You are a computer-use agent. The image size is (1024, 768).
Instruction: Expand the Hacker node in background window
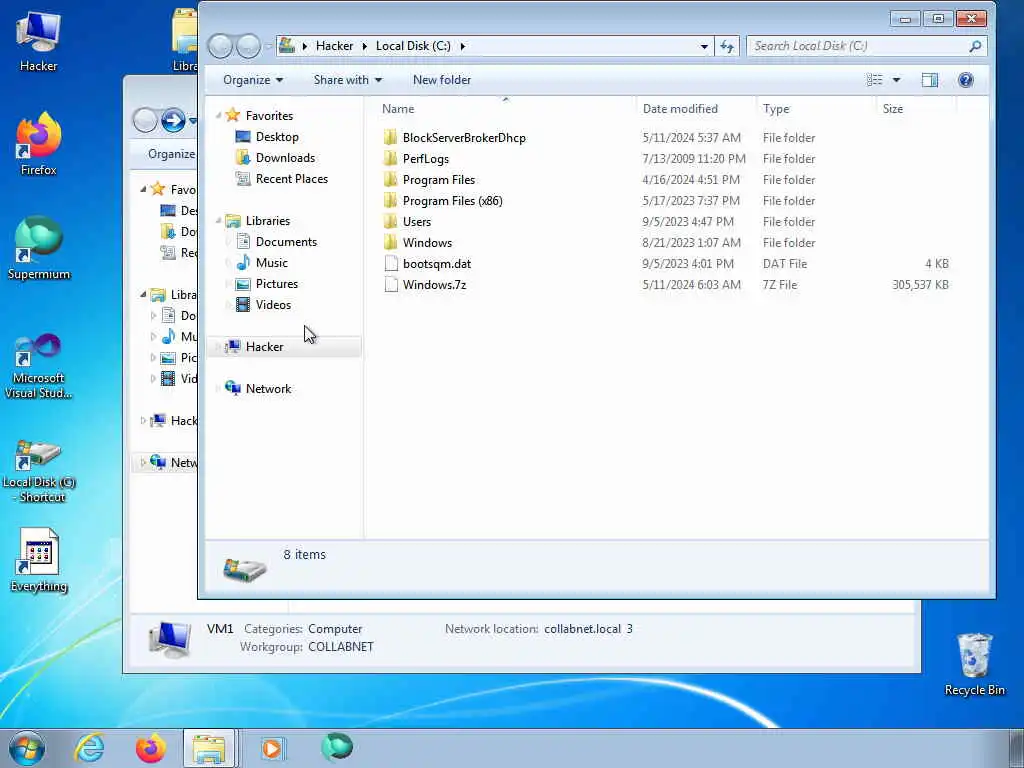click(143, 421)
